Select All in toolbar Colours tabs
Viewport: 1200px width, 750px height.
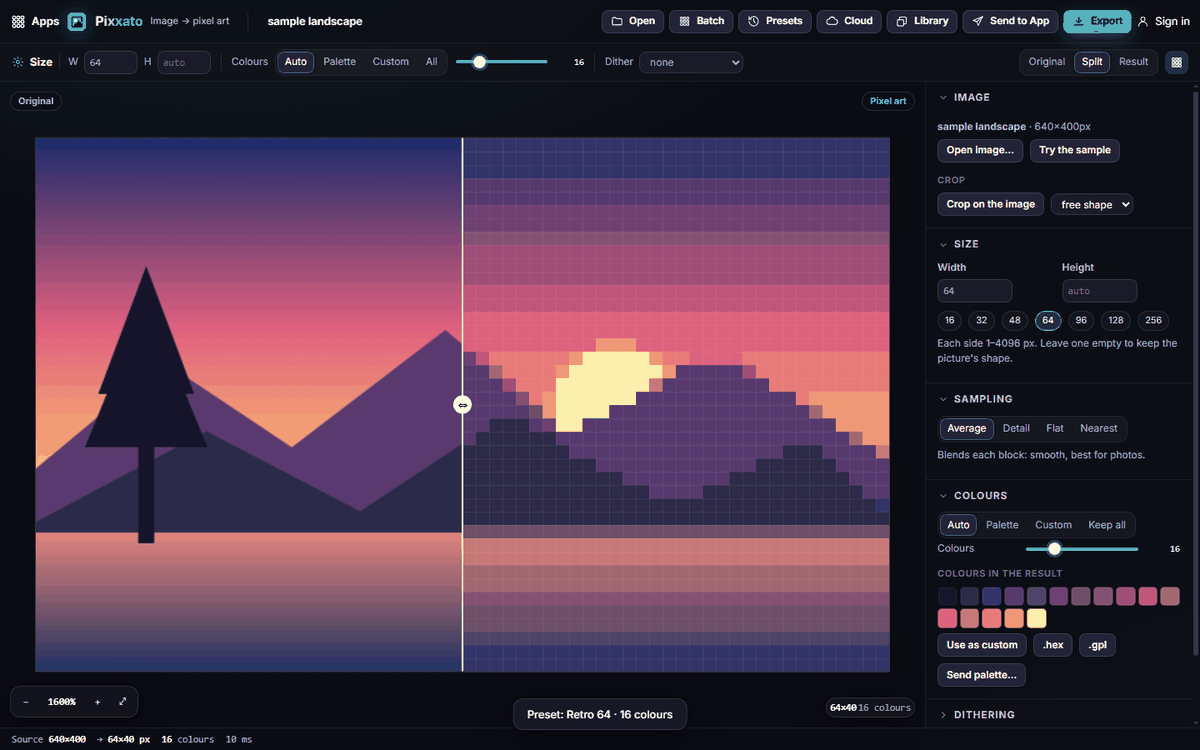click(x=431, y=62)
